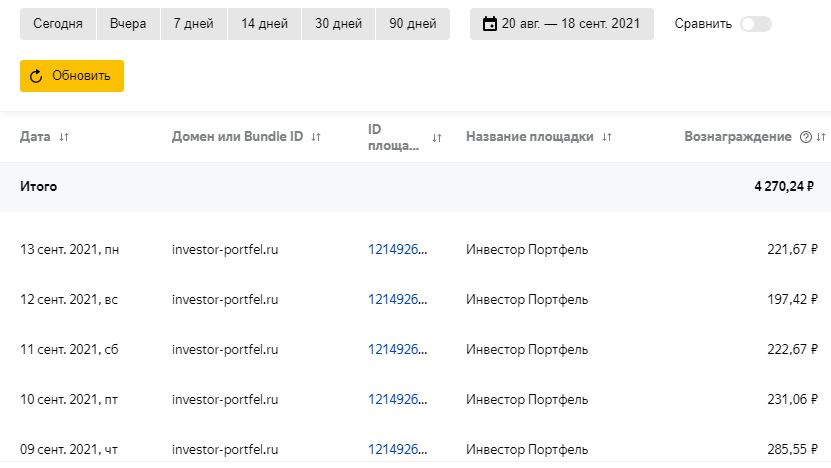The image size is (831, 468).
Task: Select the Вчера period
Action: [128, 24]
